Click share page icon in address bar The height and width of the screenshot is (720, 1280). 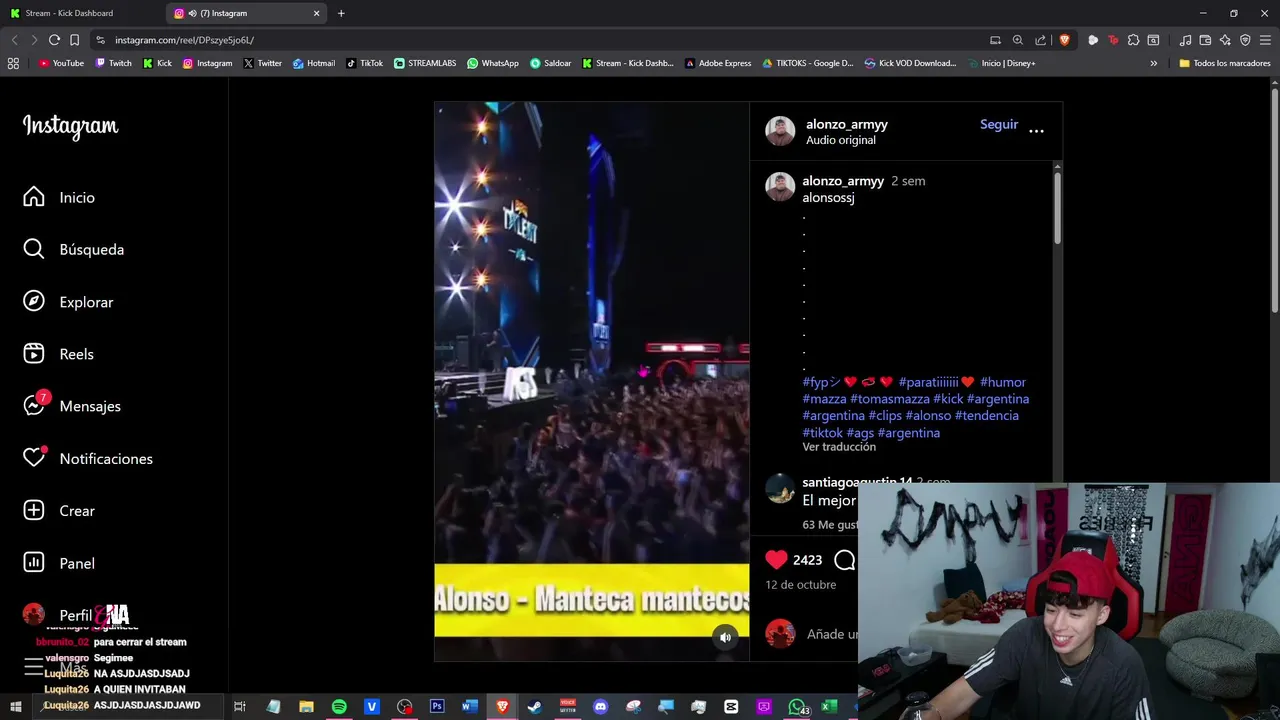(x=1041, y=40)
